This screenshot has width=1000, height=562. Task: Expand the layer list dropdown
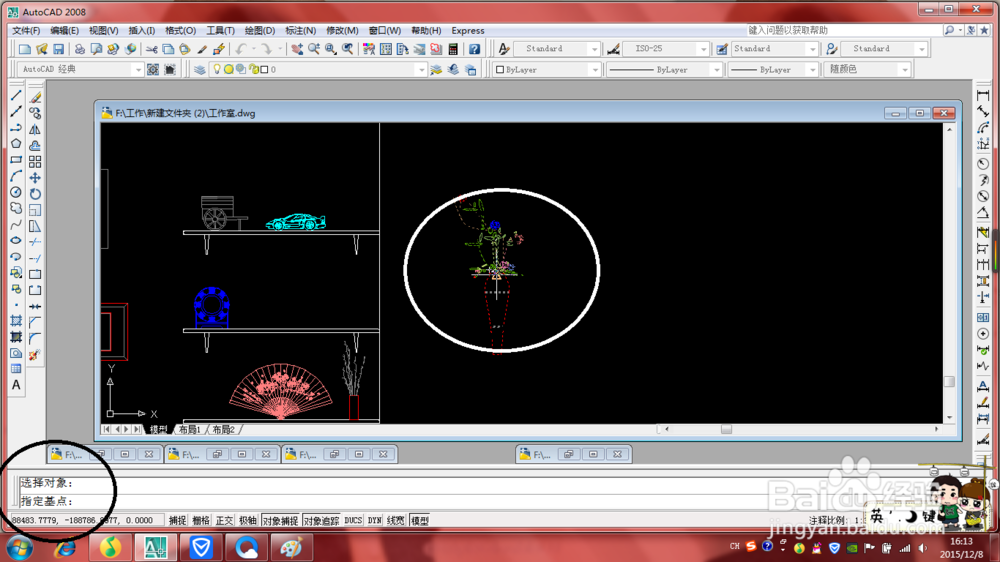point(421,70)
